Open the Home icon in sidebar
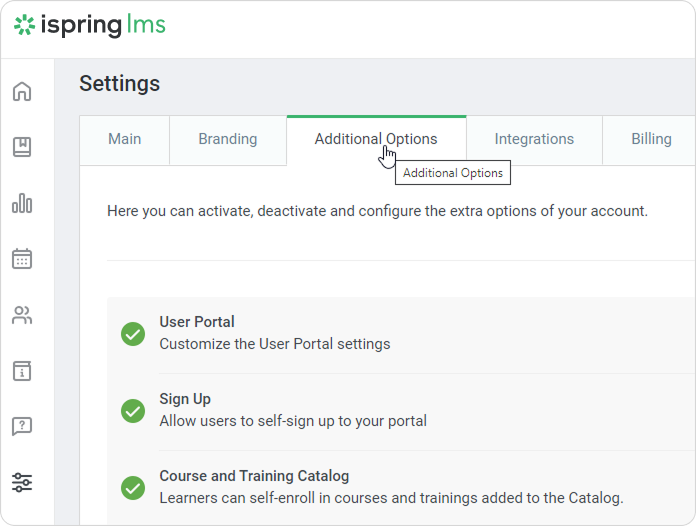This screenshot has height=526, width=696. (x=22, y=92)
